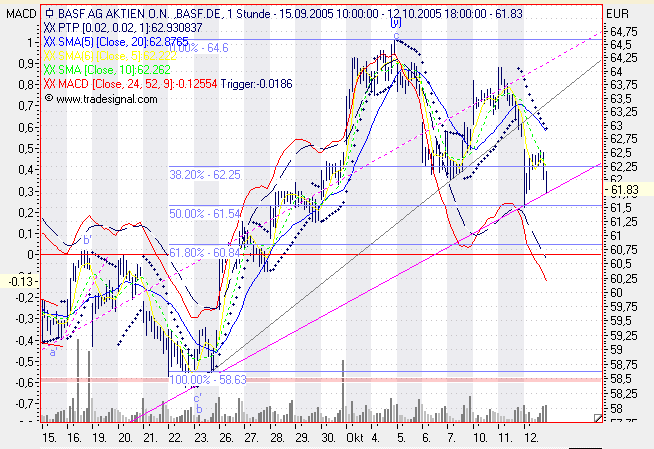Click the 100.00% - 58.63 Fibonacci label
The image size is (654, 449).
click(x=208, y=380)
